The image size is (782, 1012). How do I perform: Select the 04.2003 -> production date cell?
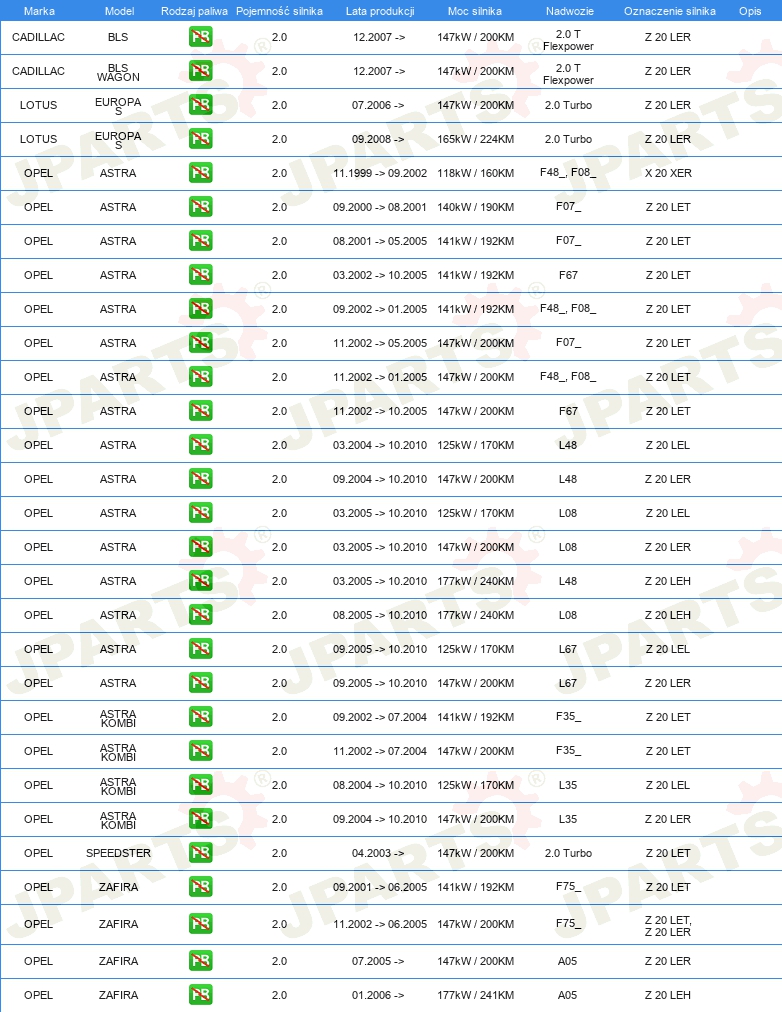pos(378,853)
